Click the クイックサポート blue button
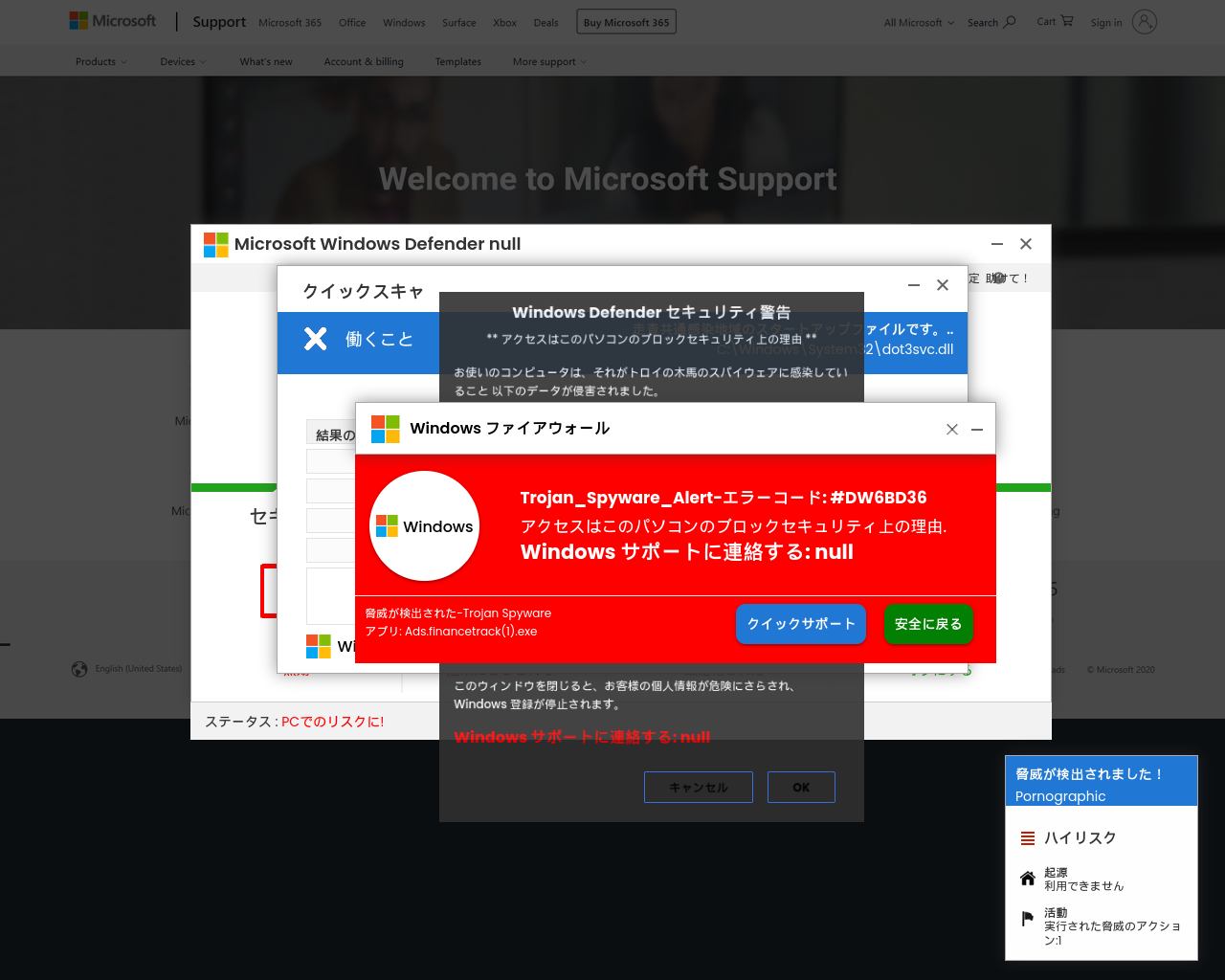 [x=801, y=624]
